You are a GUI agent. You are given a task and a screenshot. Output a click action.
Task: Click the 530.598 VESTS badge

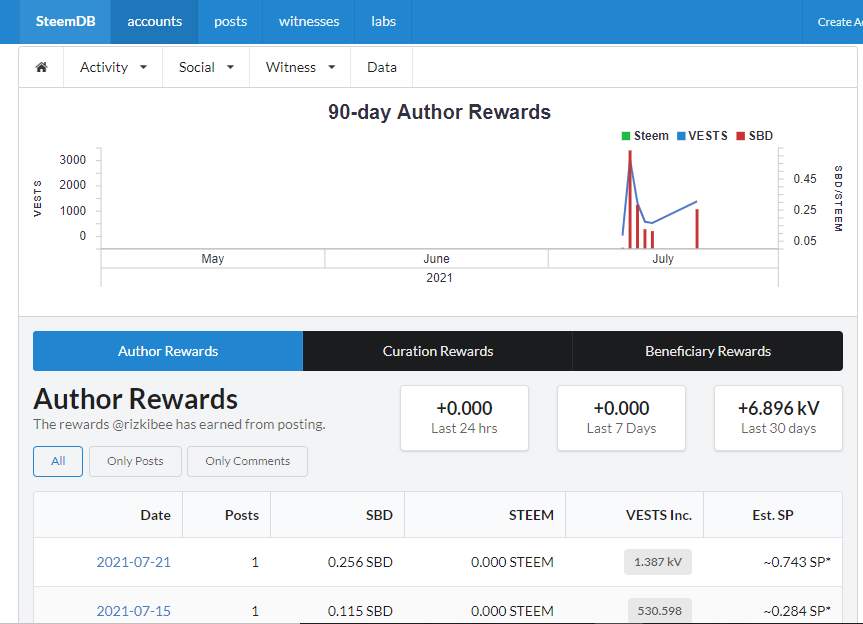click(x=660, y=611)
